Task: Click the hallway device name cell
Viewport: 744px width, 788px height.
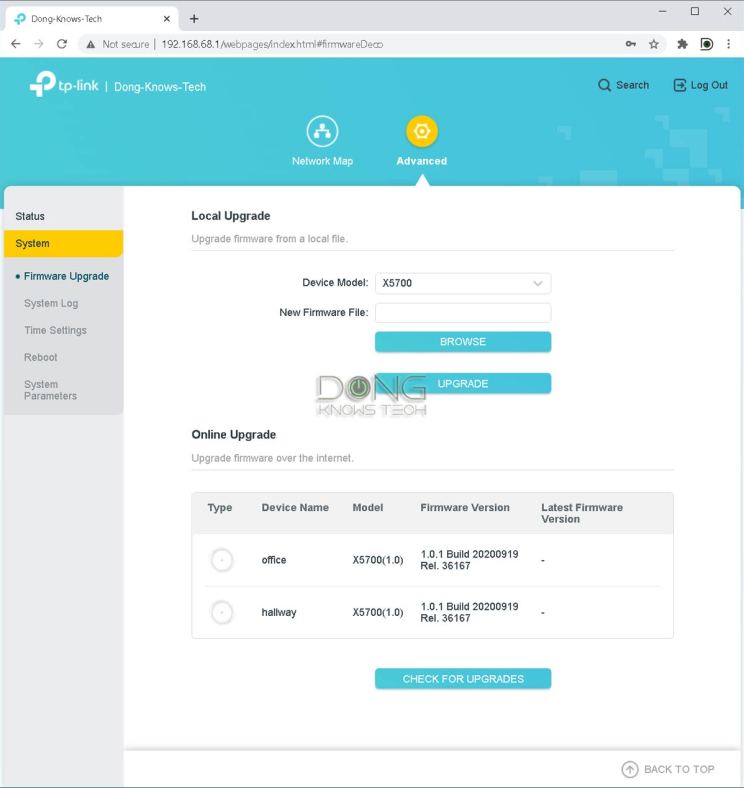Action: tap(278, 612)
